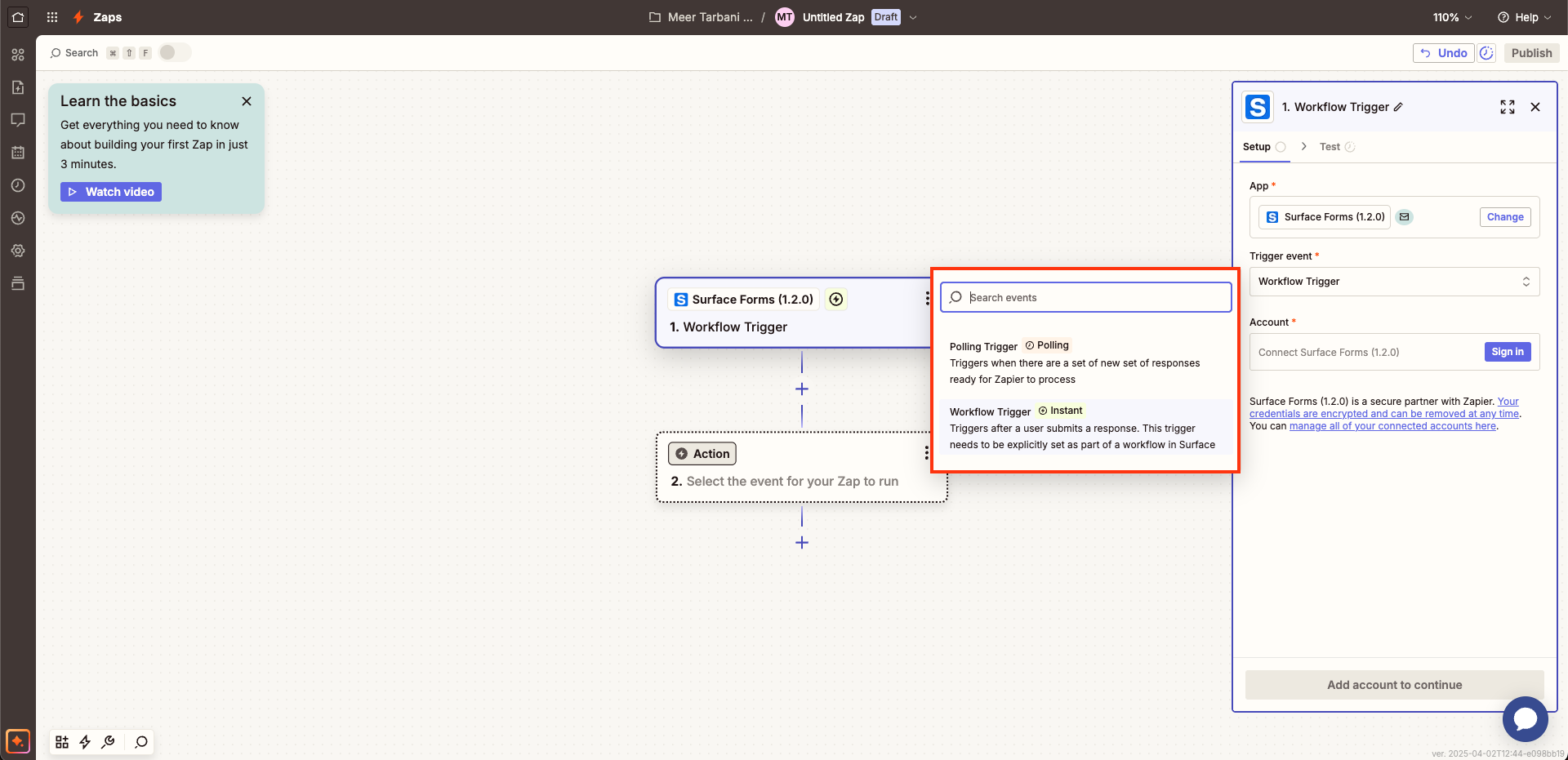The image size is (1568, 760).
Task: Click the MT user avatar
Action: click(x=785, y=17)
